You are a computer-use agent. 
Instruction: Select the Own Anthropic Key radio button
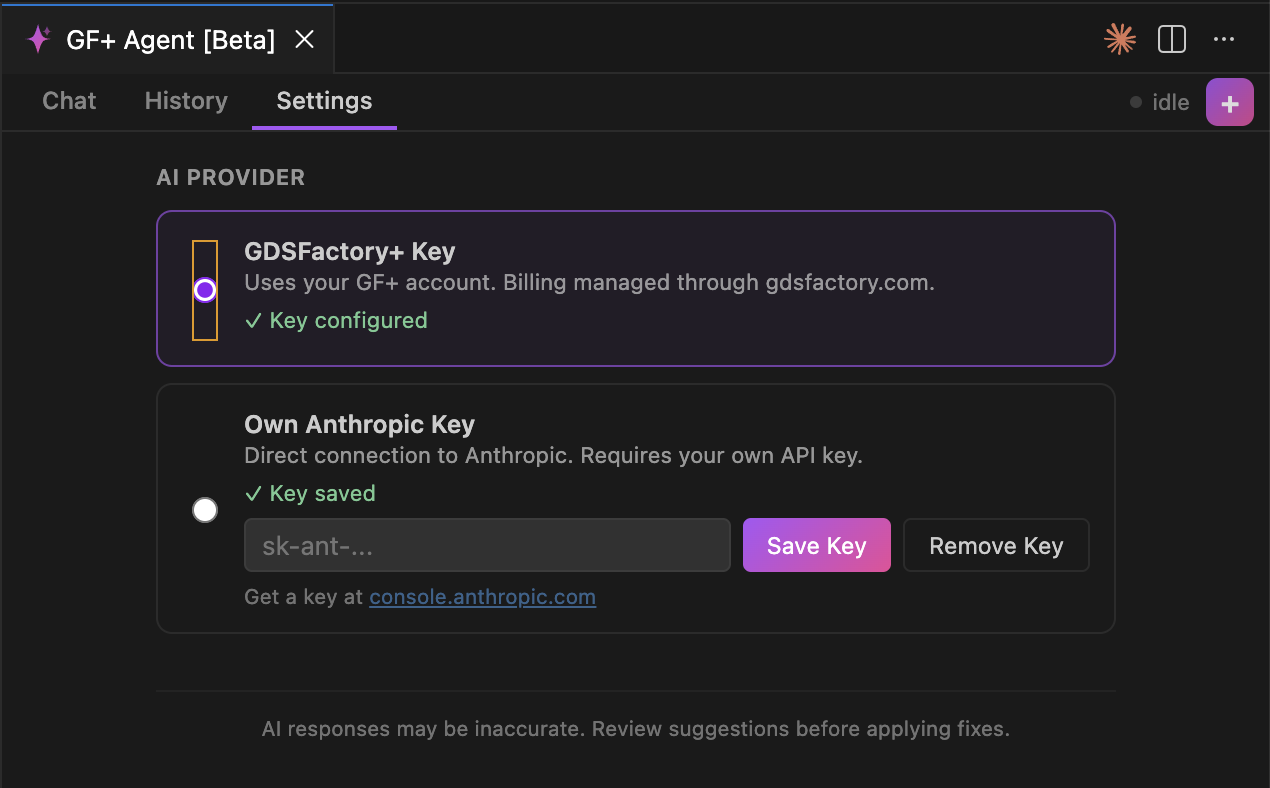click(205, 510)
